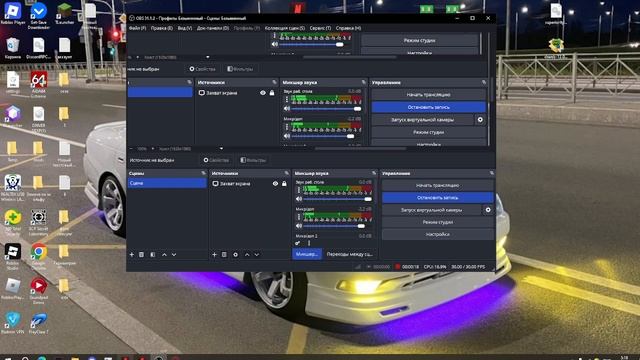Open Настройки in bottom Управление dock

coord(438,235)
